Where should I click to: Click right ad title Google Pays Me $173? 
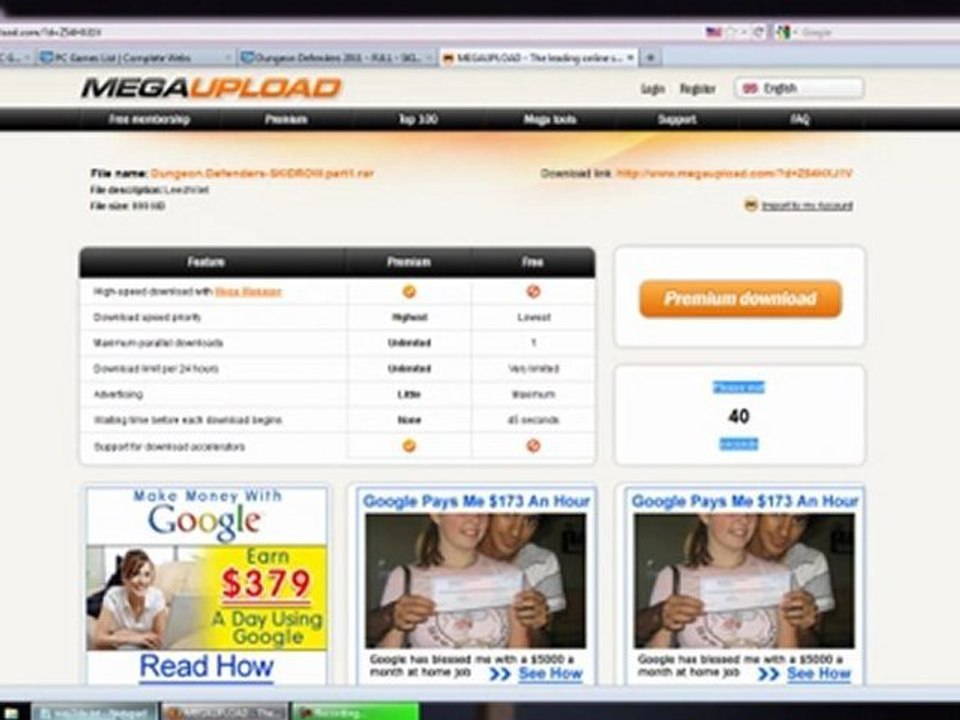click(x=745, y=501)
